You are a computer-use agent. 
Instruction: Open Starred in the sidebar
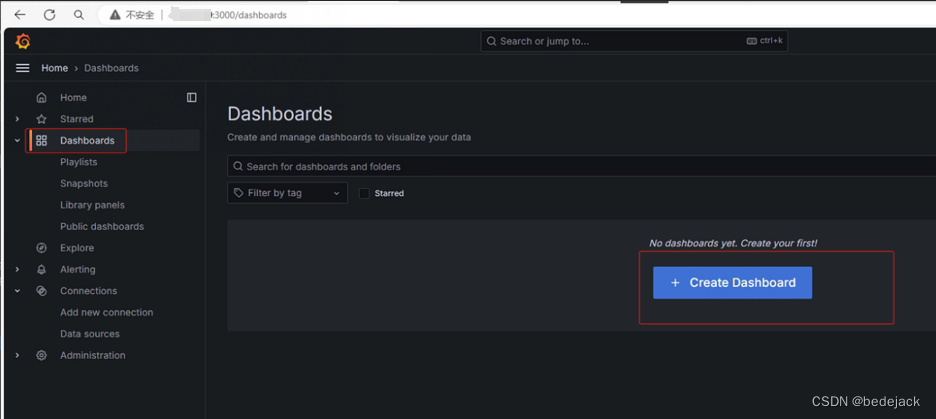[x=76, y=119]
